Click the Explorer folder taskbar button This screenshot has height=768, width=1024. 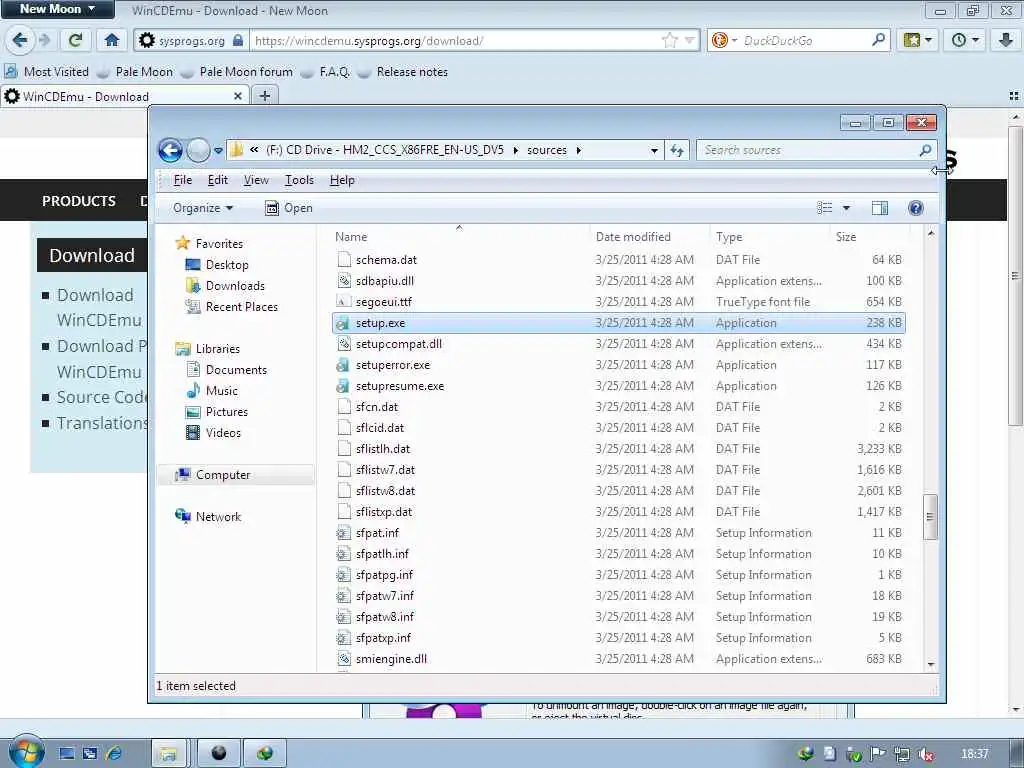168,754
